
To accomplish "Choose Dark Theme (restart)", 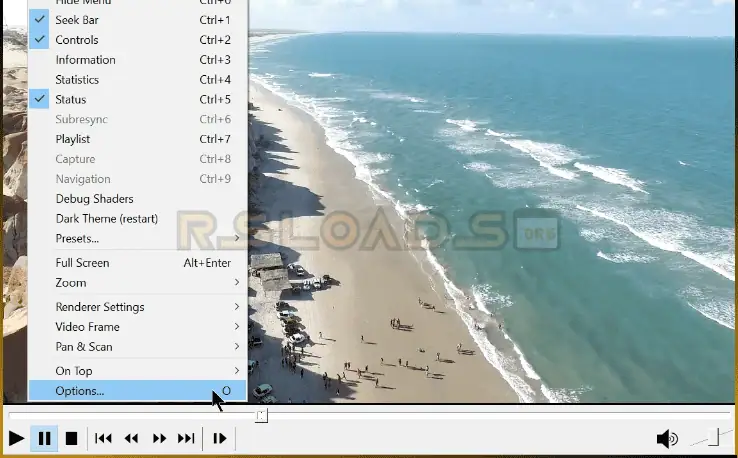I will click(137, 218).
